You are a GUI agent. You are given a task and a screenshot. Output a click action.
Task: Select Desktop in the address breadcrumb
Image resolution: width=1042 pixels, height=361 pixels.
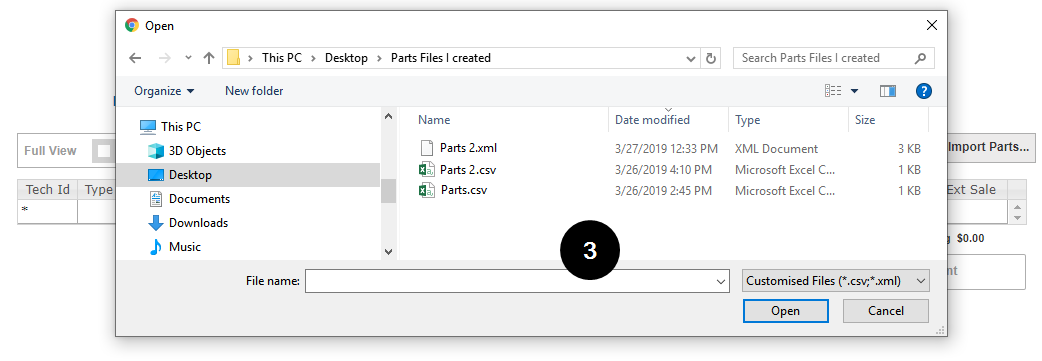click(346, 58)
